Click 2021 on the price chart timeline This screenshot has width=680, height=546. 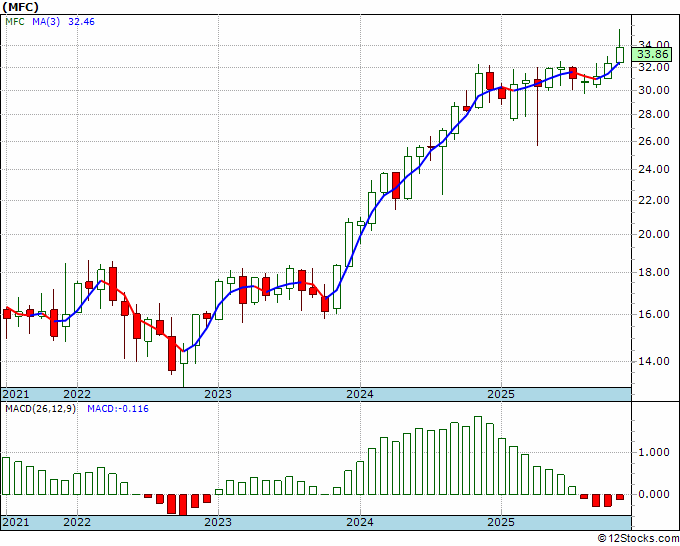(x=16, y=394)
